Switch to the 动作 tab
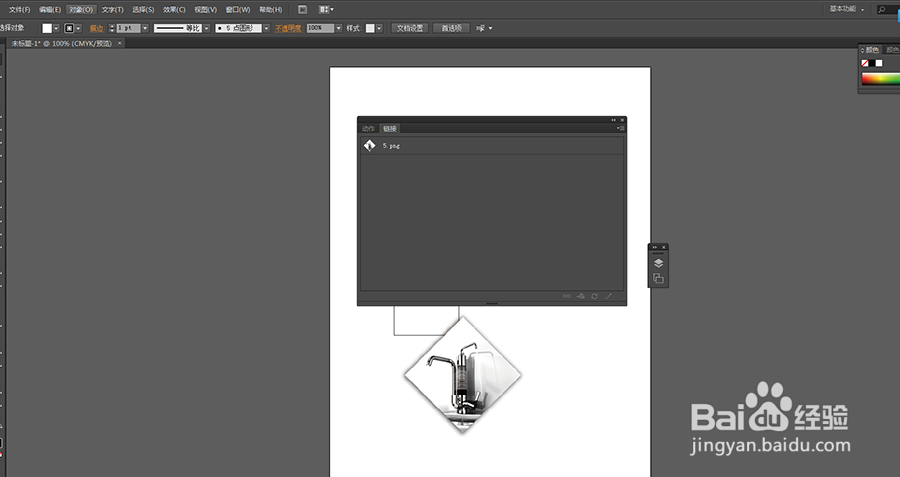The height and width of the screenshot is (477, 900). click(368, 129)
